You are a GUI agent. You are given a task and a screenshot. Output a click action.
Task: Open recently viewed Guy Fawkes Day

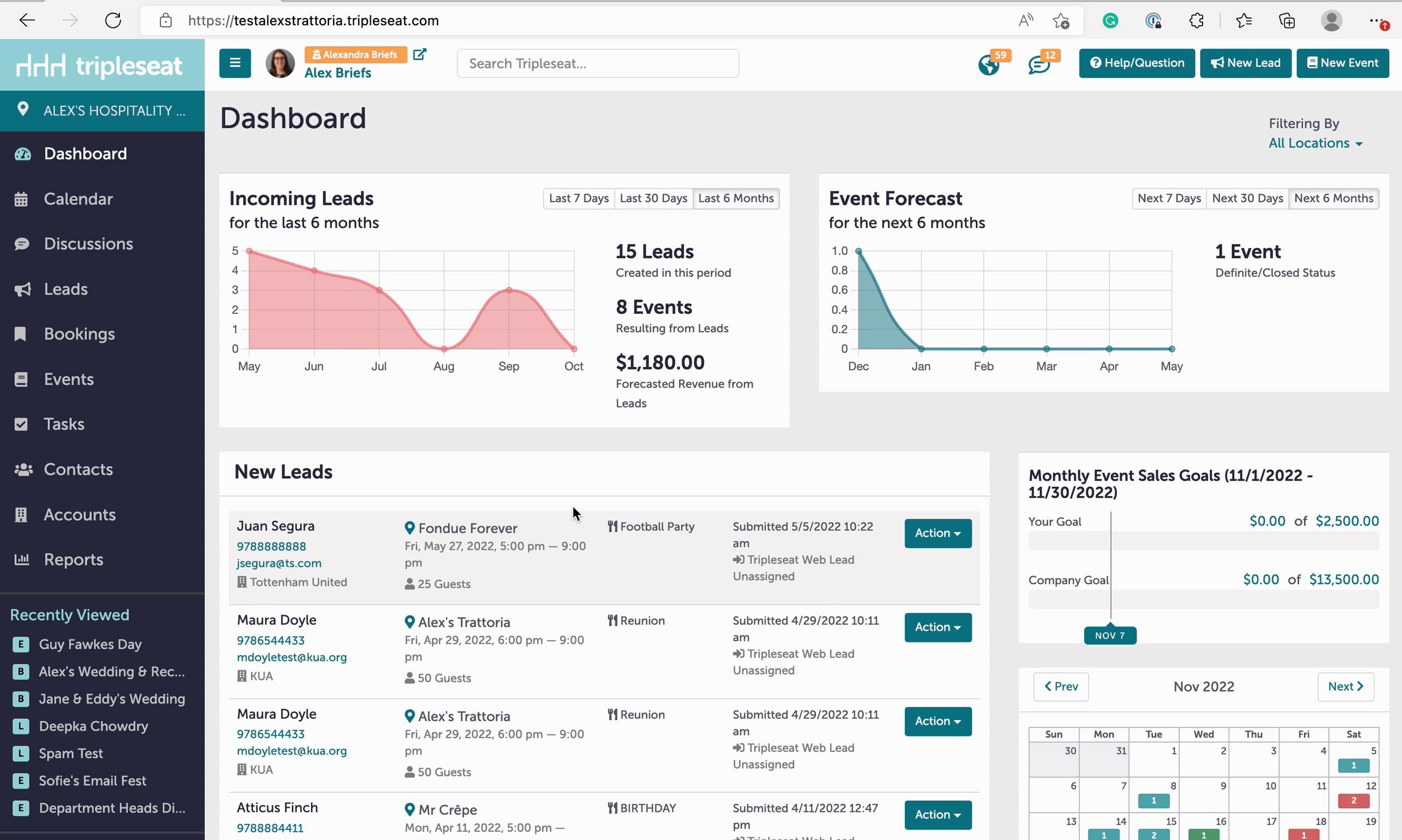coord(90,644)
